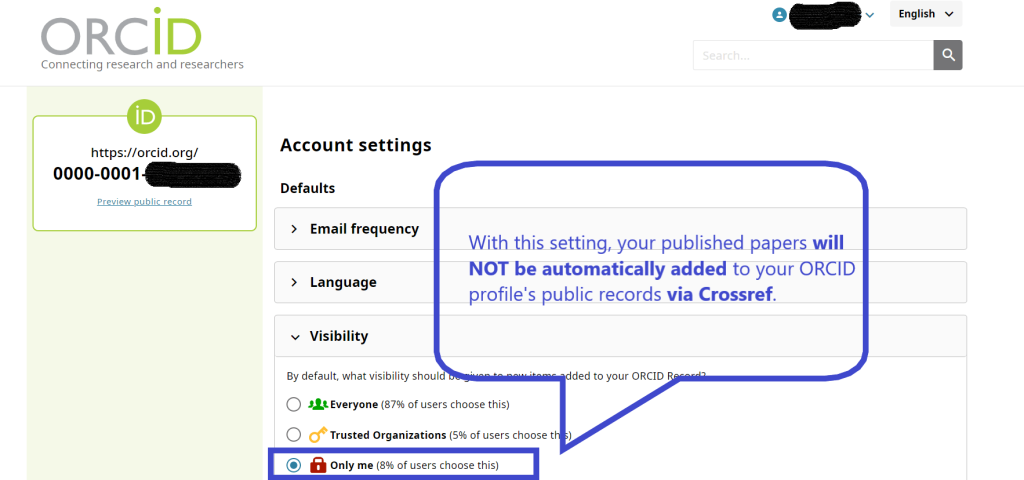Select the Everyone visibility radio button
The height and width of the screenshot is (480, 1024).
[294, 404]
